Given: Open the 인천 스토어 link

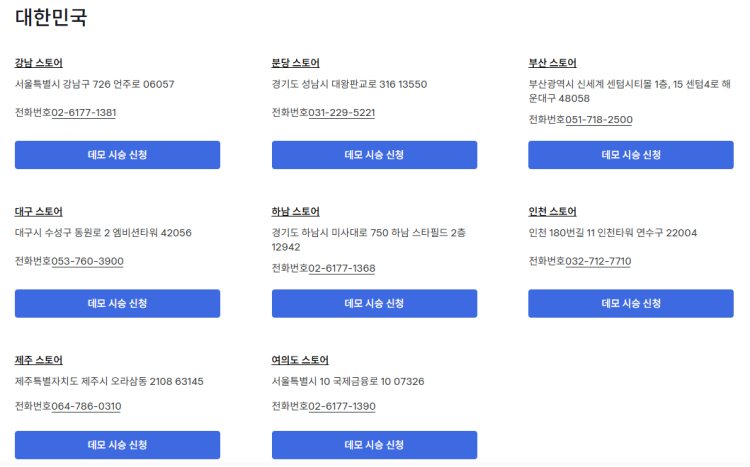Looking at the screenshot, I should coord(552,212).
